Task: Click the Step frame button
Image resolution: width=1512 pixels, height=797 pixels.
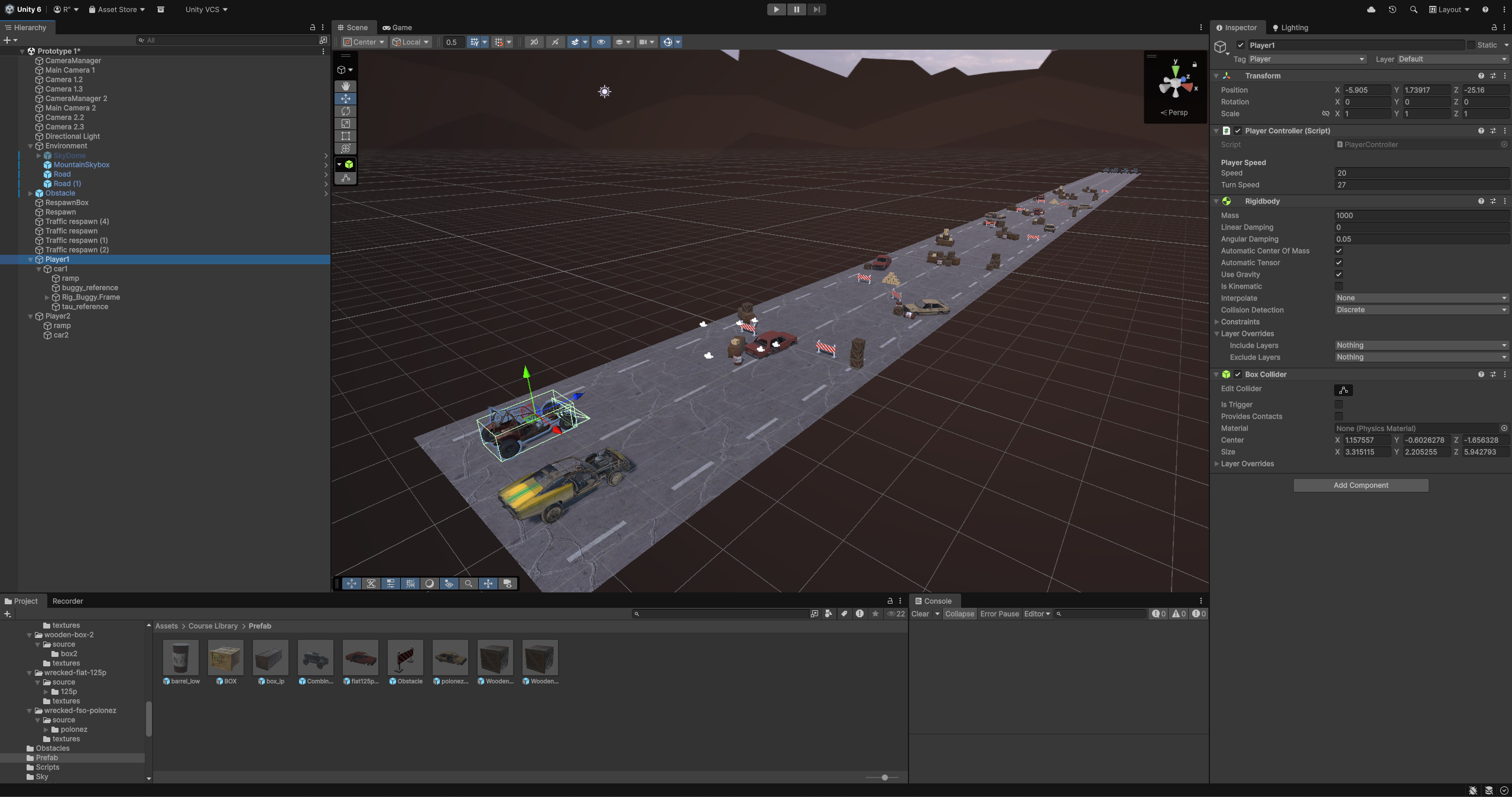Action: click(x=816, y=9)
